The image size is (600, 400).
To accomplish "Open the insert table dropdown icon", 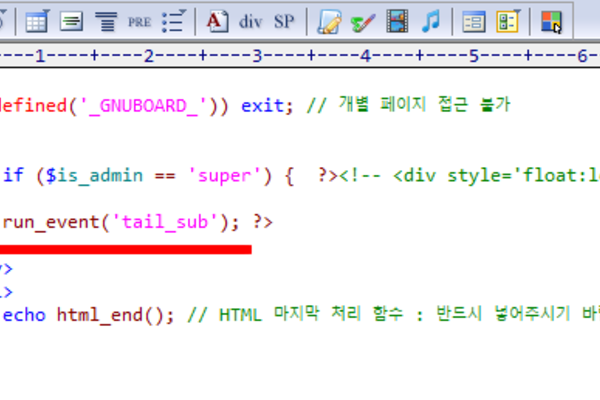I will 39,20.
